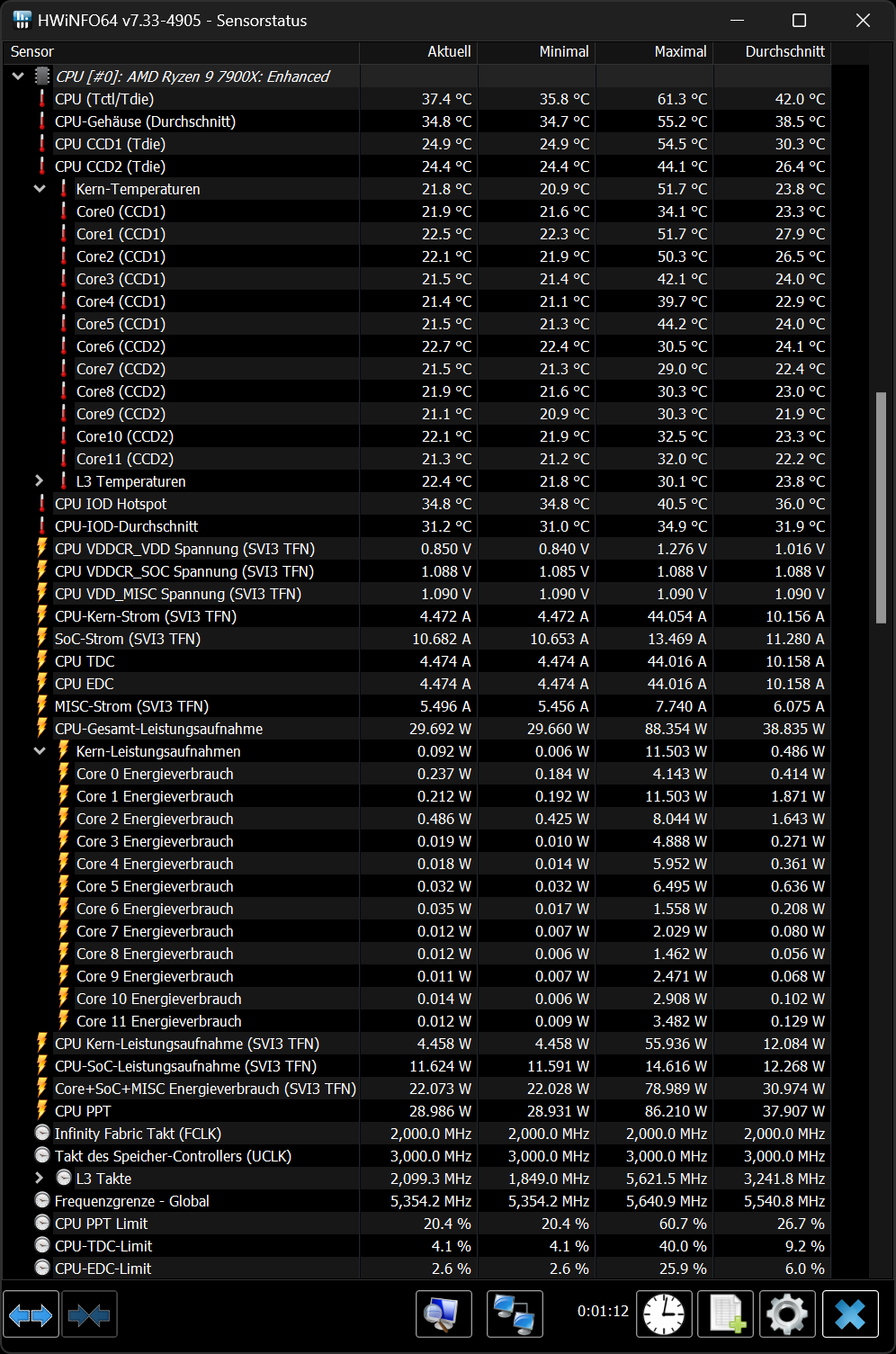Click the shrink columns arrows button in the bottom toolbar
The width and height of the screenshot is (896, 1354).
pyautogui.click(x=88, y=1314)
